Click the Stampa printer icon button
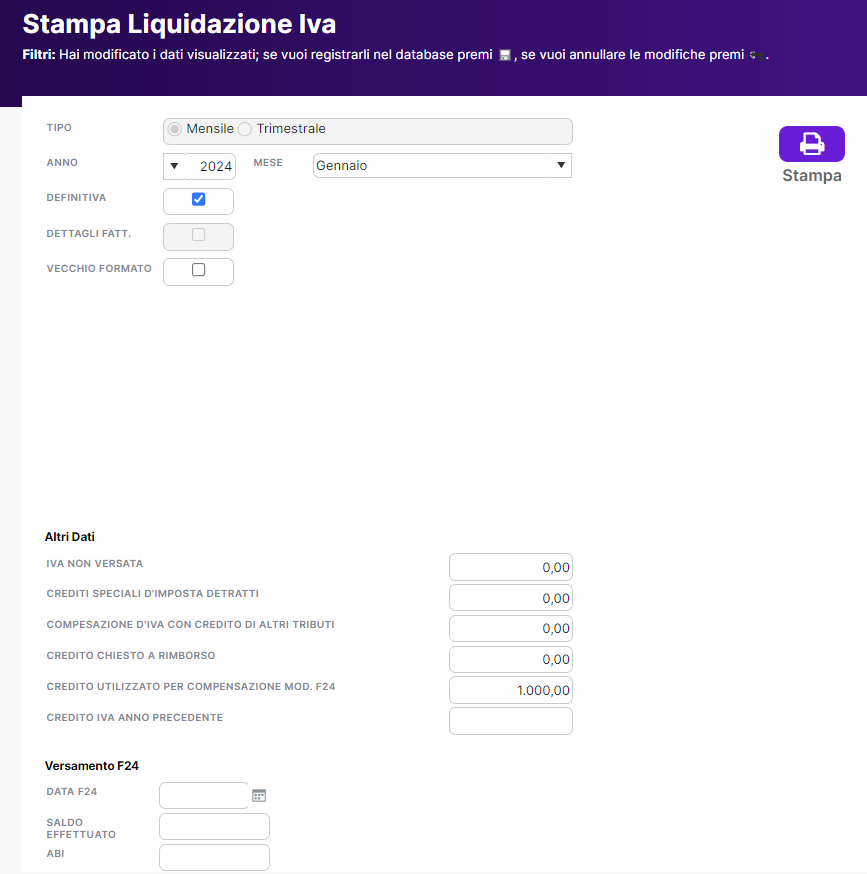Viewport: 867px width, 874px height. click(811, 144)
